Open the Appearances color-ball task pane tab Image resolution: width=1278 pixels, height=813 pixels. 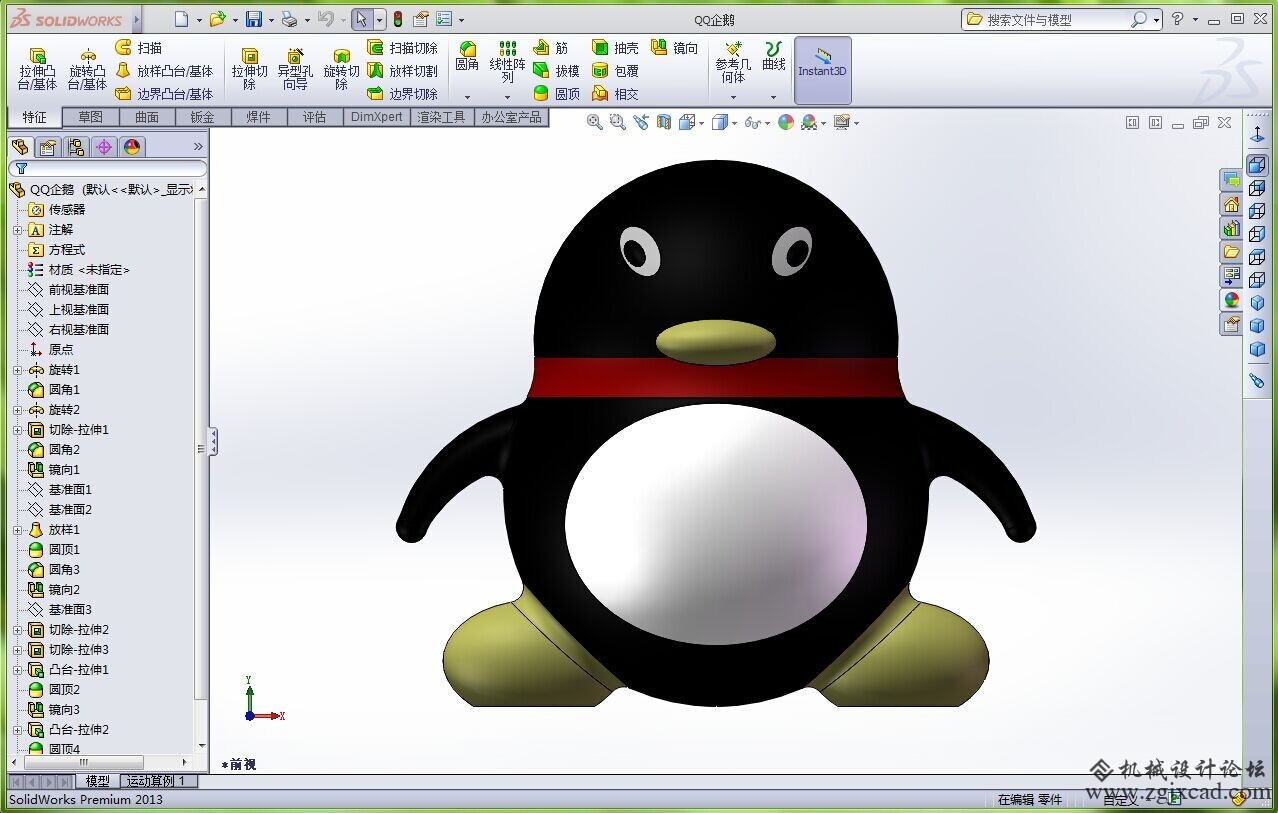click(x=1231, y=300)
